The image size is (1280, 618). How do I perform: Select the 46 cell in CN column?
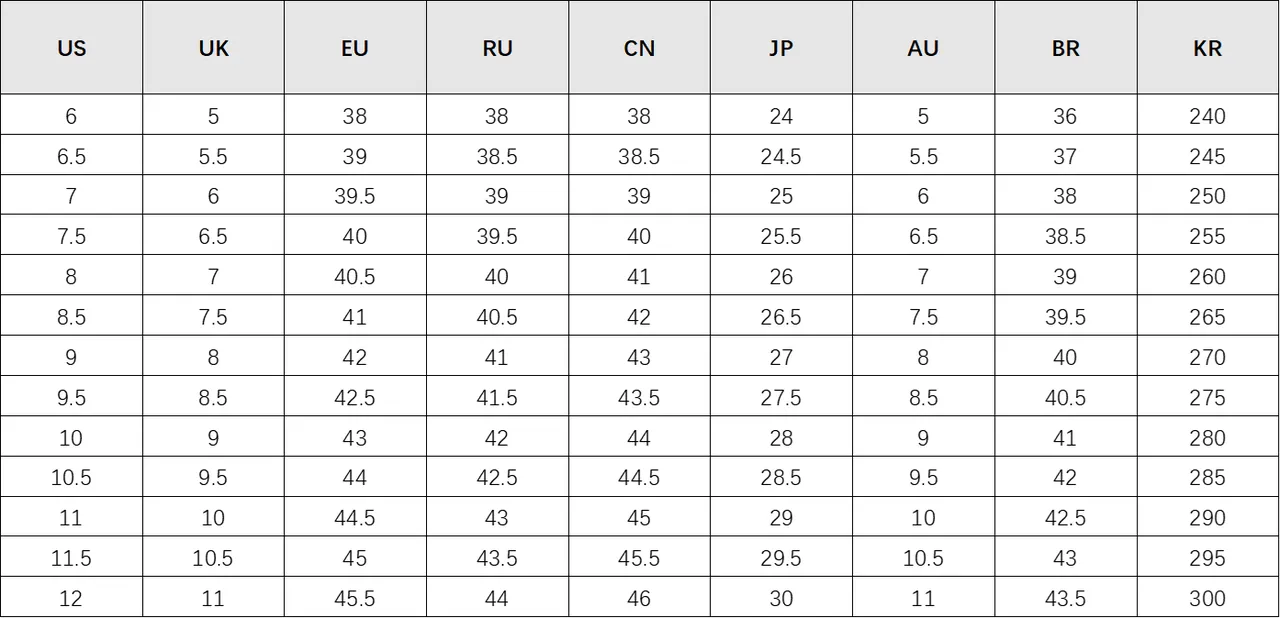[x=639, y=598]
